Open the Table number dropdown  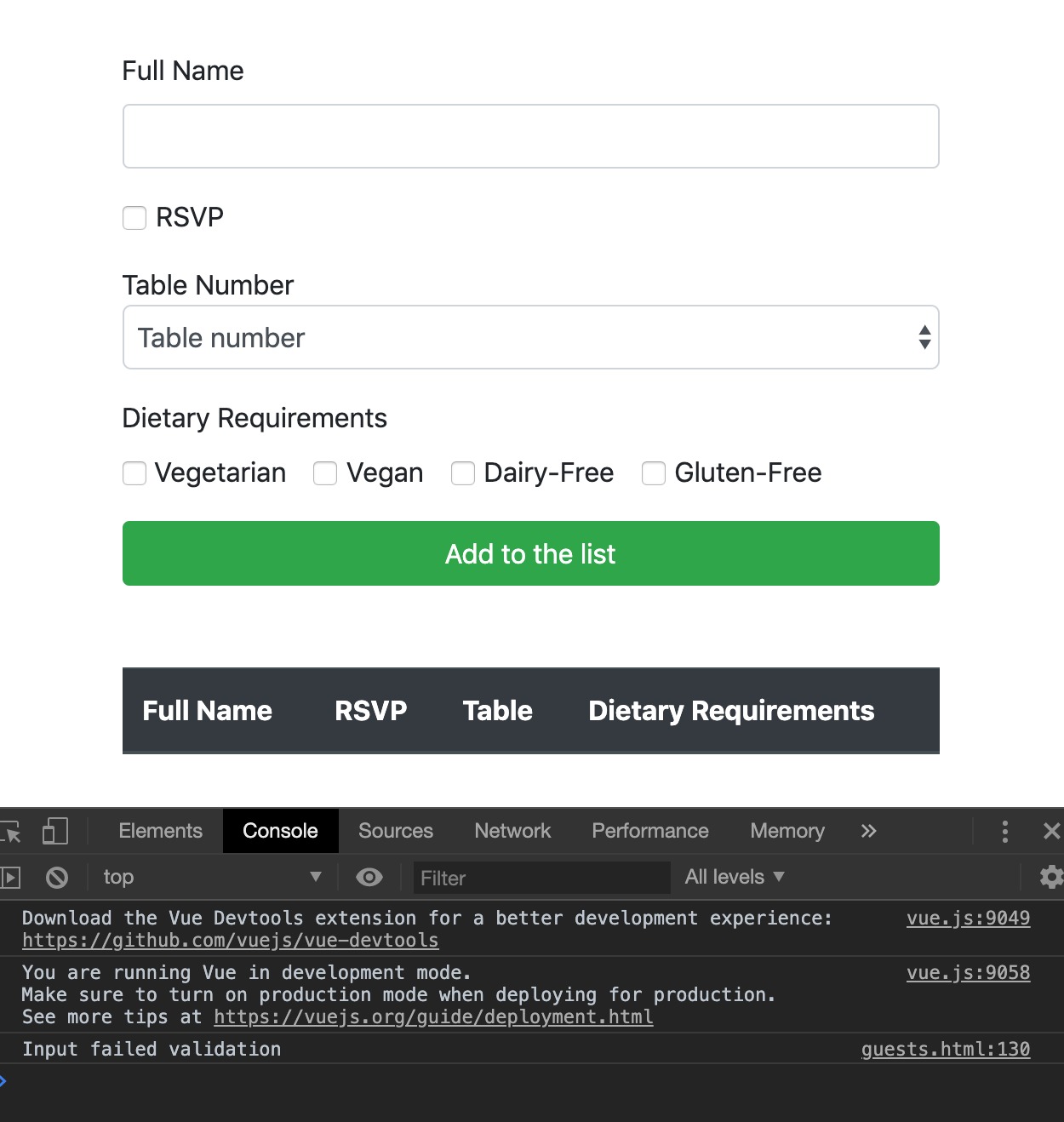coord(530,338)
